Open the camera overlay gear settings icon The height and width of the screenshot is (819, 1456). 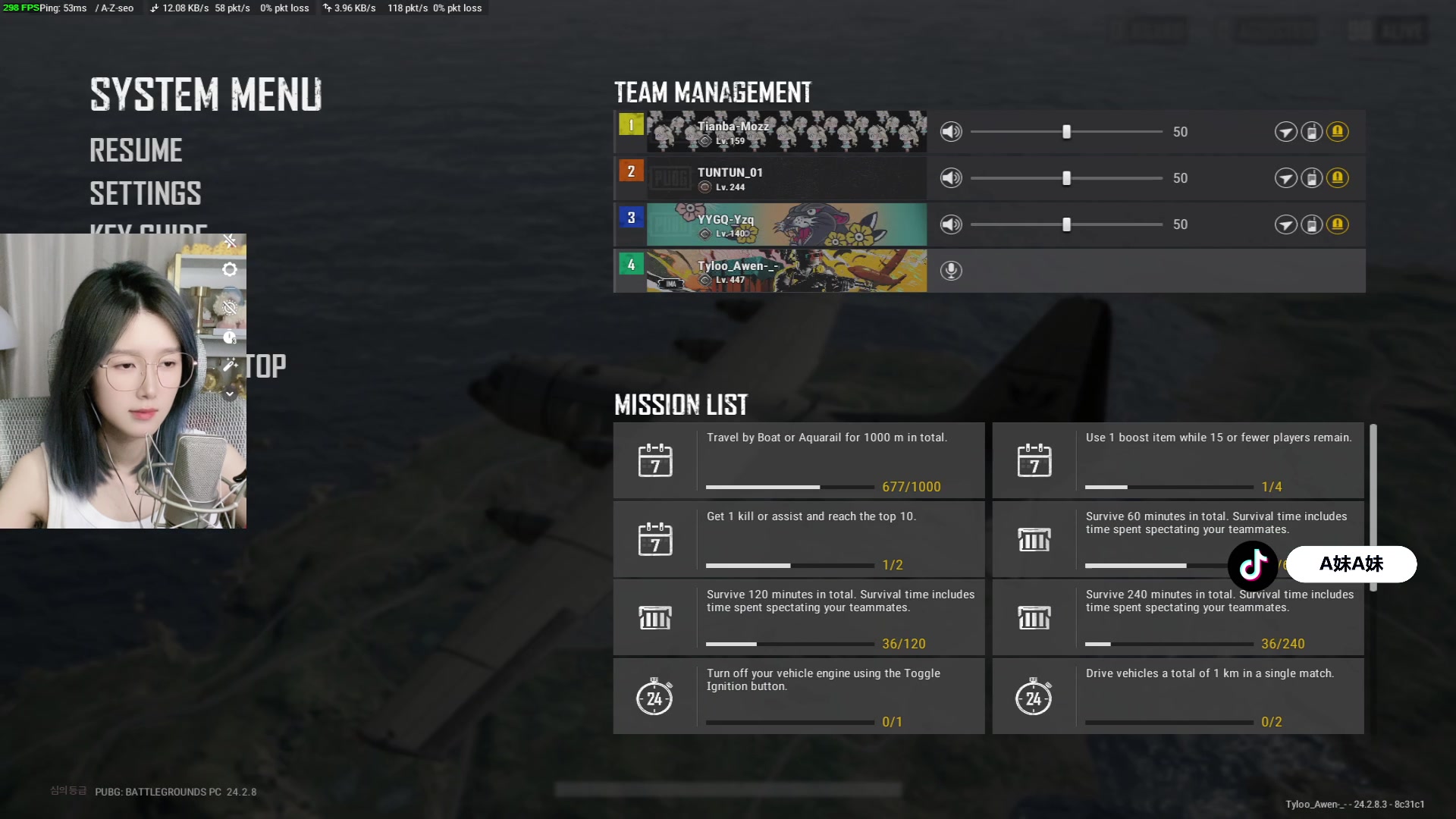(230, 269)
